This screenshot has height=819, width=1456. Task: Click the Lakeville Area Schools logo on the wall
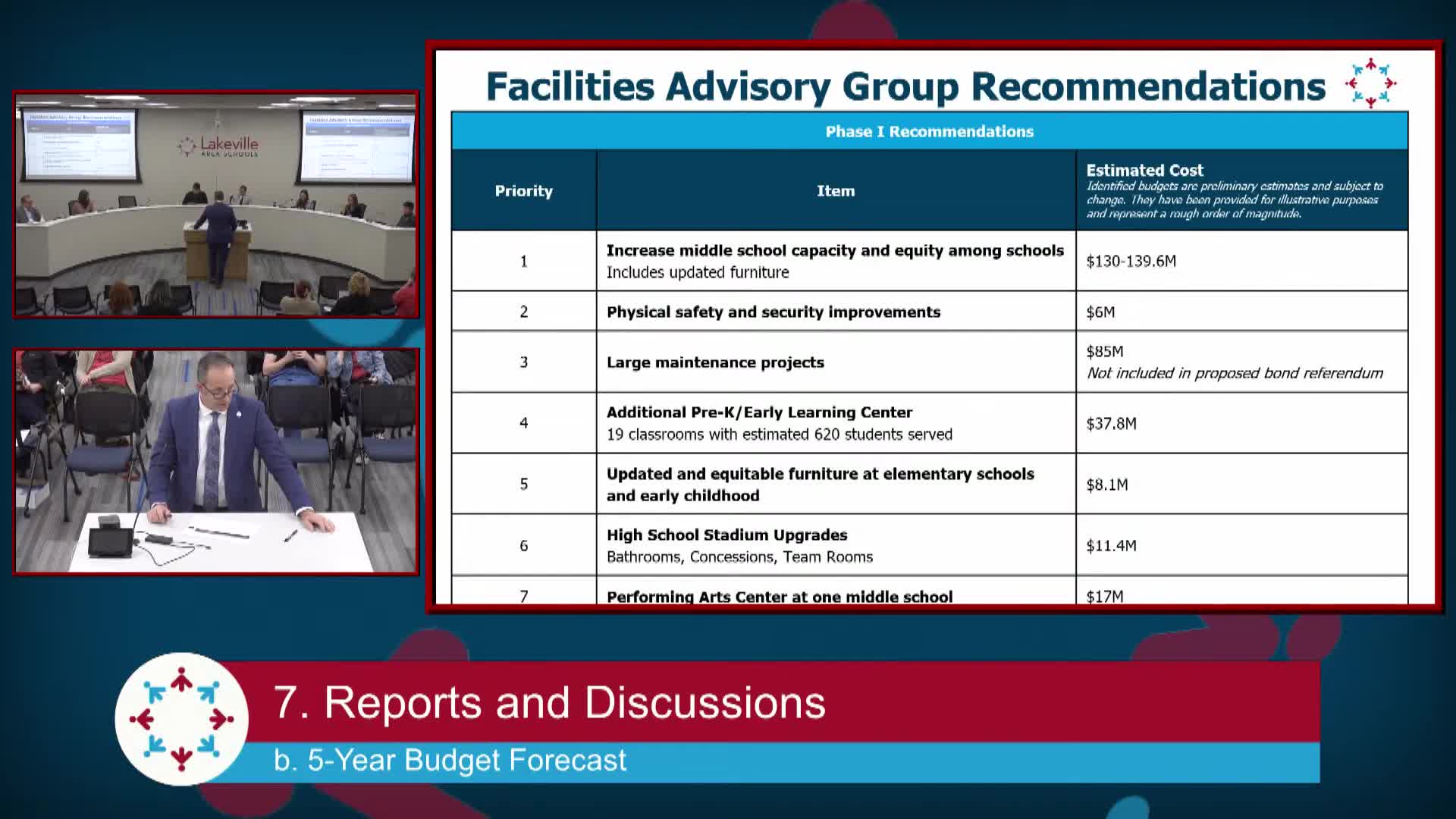218,146
